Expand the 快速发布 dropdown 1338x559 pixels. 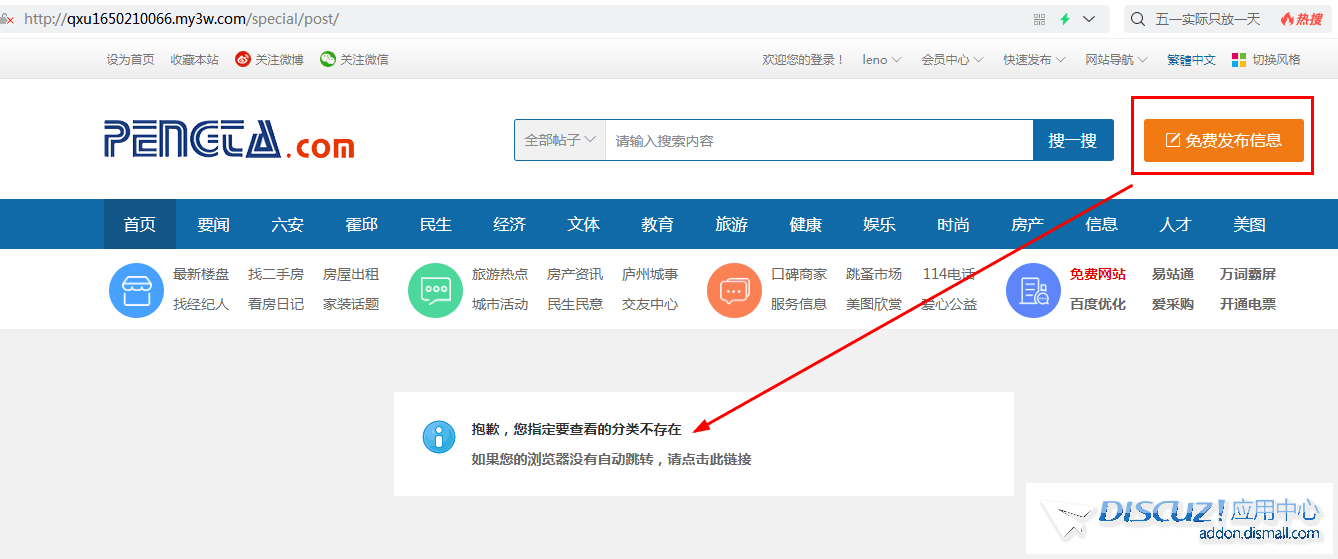(x=1034, y=60)
